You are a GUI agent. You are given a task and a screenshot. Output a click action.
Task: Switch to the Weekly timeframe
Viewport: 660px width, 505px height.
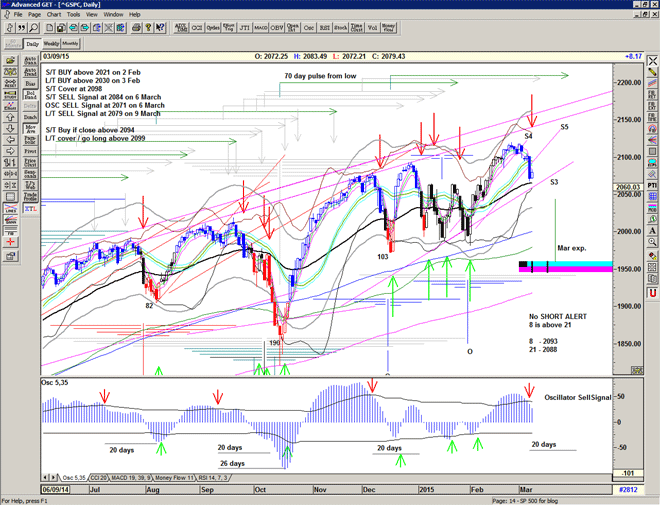(x=51, y=44)
